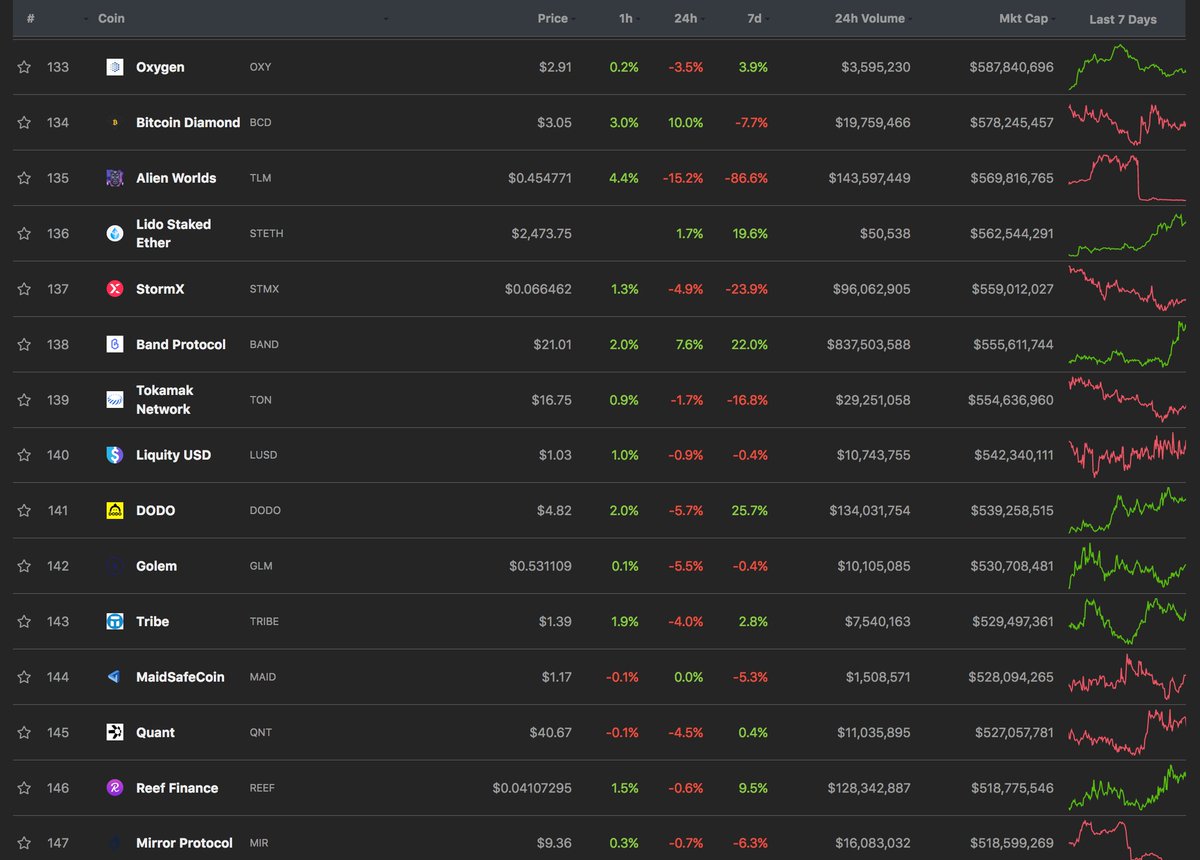
Task: Sort by 1h change column
Action: [625, 19]
